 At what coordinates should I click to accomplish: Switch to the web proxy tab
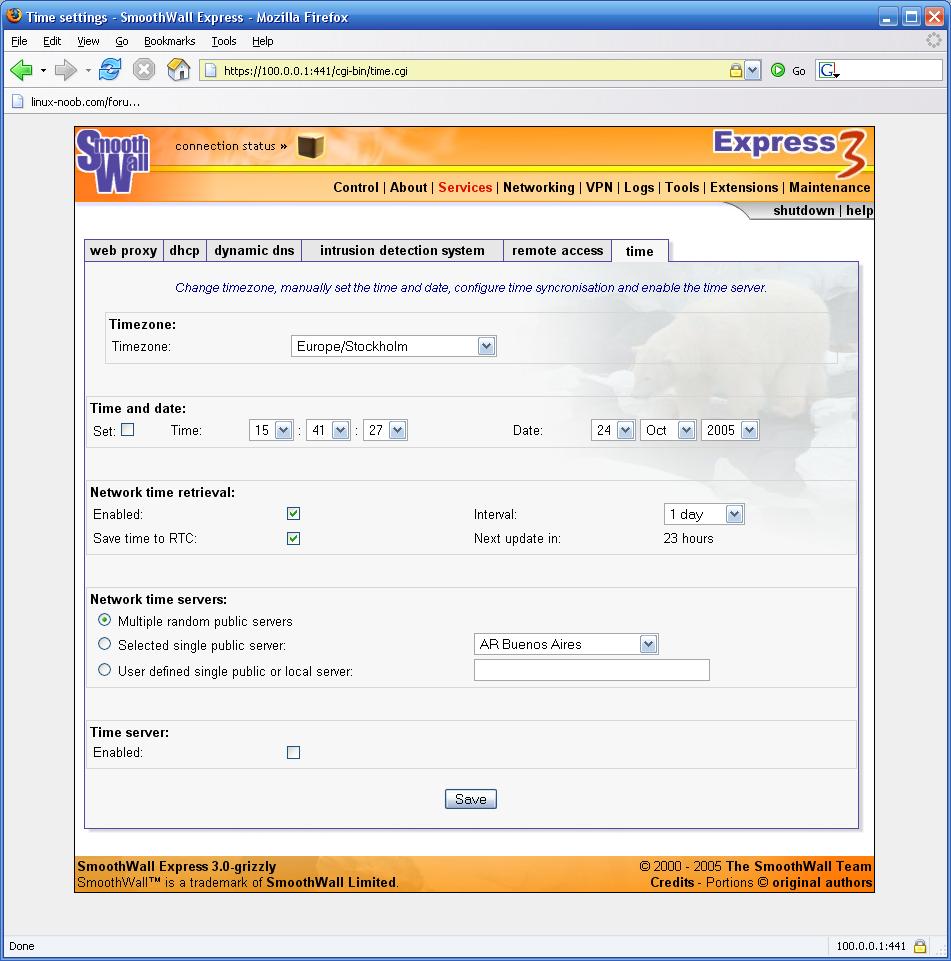coord(124,251)
